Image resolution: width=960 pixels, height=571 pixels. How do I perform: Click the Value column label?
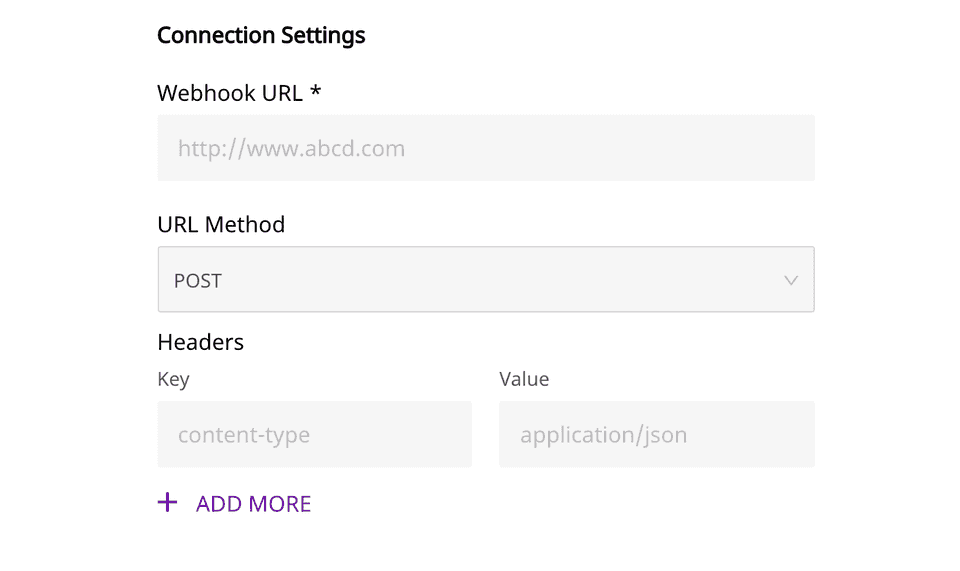[x=524, y=379]
